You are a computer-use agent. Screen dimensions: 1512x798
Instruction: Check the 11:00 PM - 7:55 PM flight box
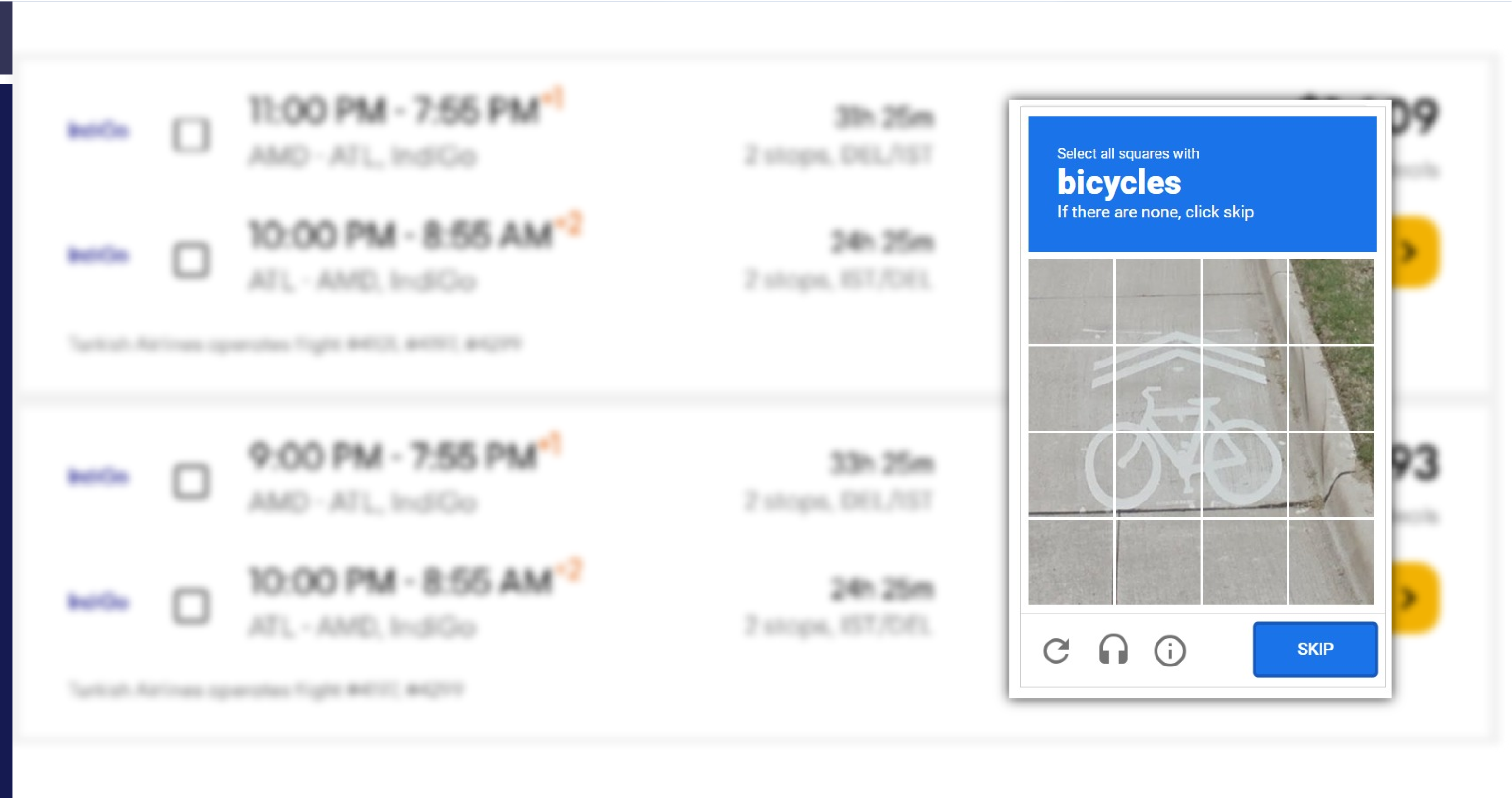coord(191,135)
